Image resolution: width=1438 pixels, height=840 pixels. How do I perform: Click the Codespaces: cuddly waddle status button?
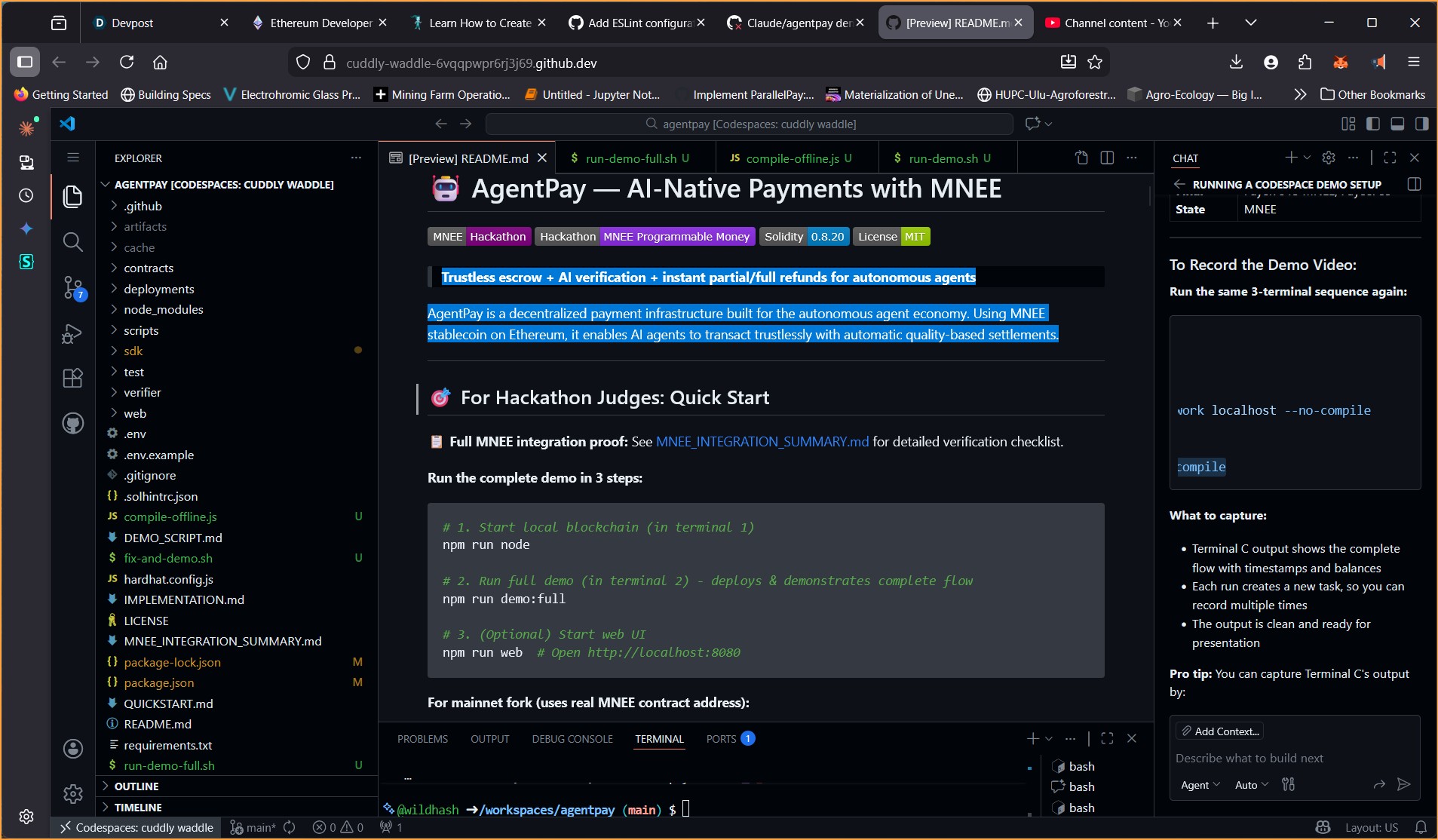tap(136, 828)
